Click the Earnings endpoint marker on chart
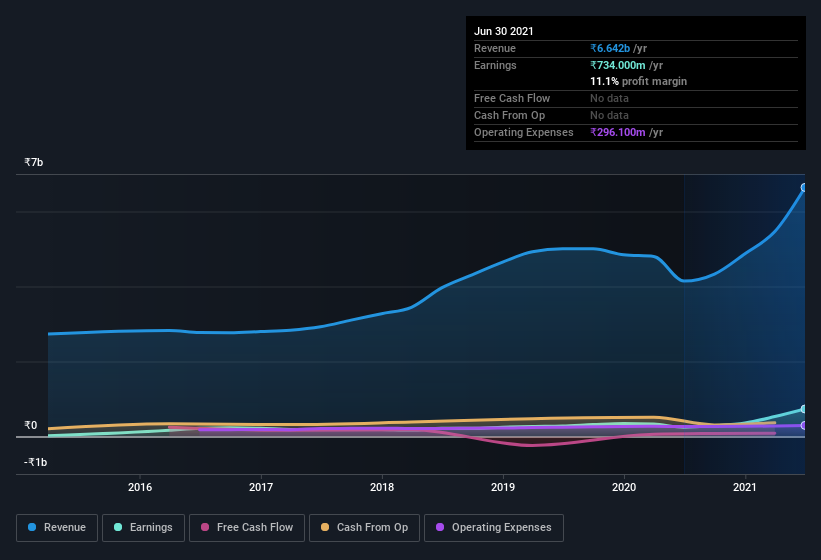The image size is (821, 560). [x=804, y=409]
